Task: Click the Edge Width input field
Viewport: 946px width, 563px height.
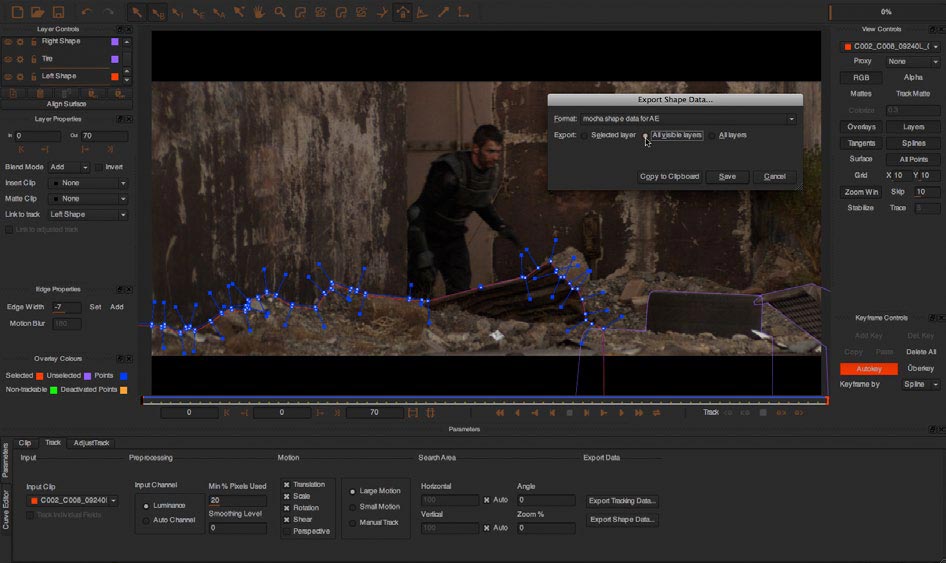Action: [66, 307]
